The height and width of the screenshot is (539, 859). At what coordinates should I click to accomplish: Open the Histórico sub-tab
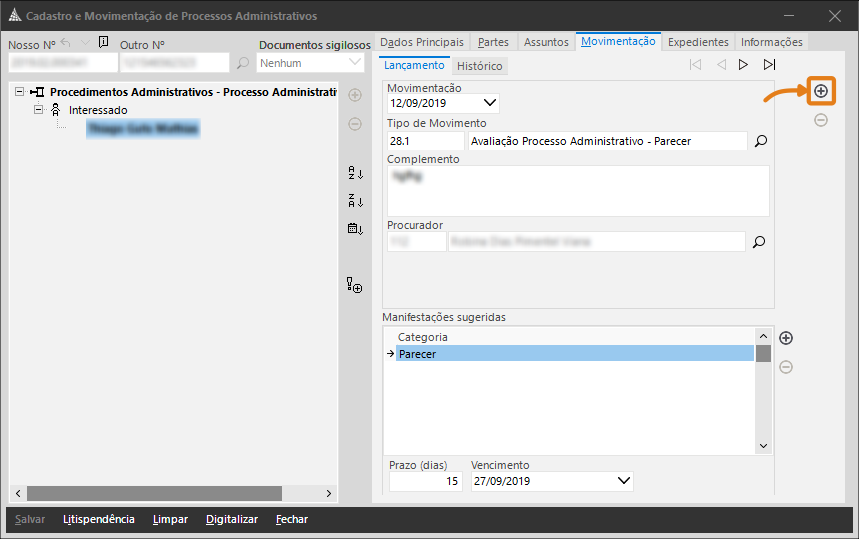click(480, 66)
